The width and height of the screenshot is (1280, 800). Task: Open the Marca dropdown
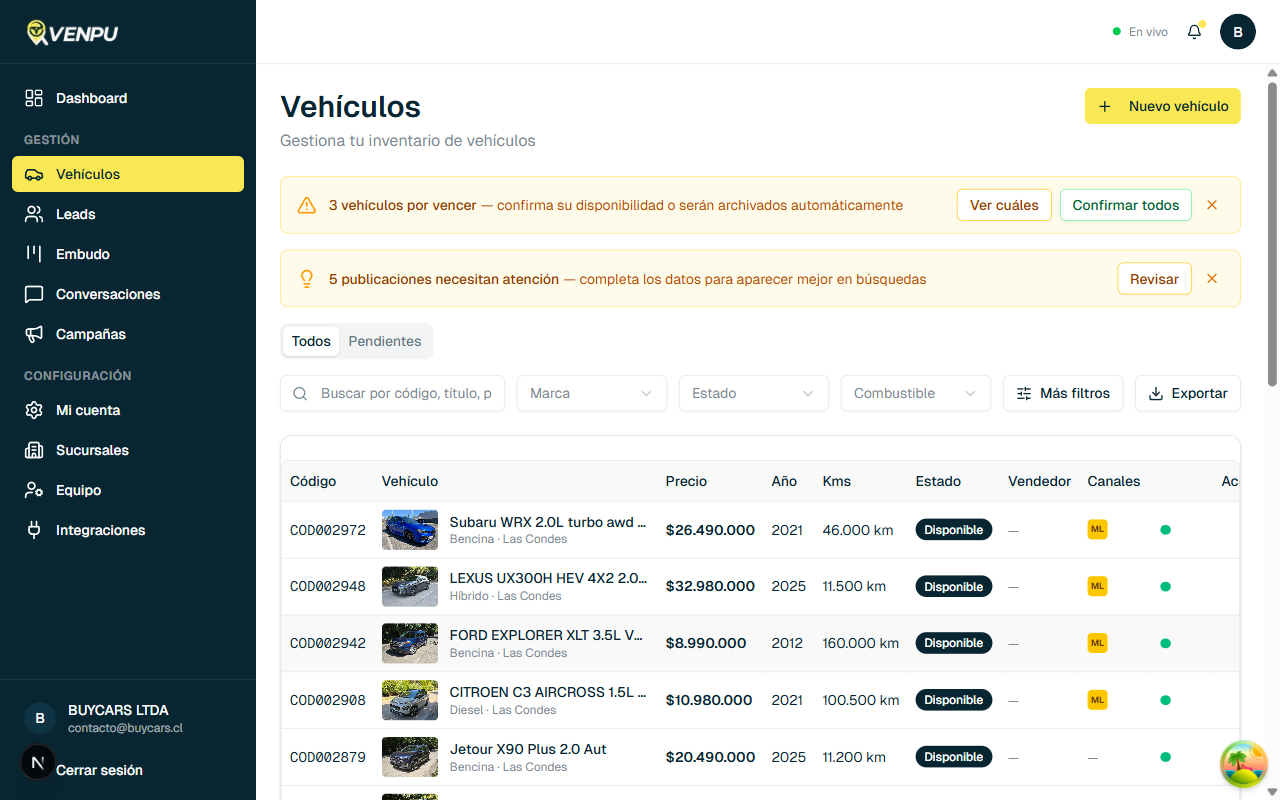pyautogui.click(x=591, y=393)
